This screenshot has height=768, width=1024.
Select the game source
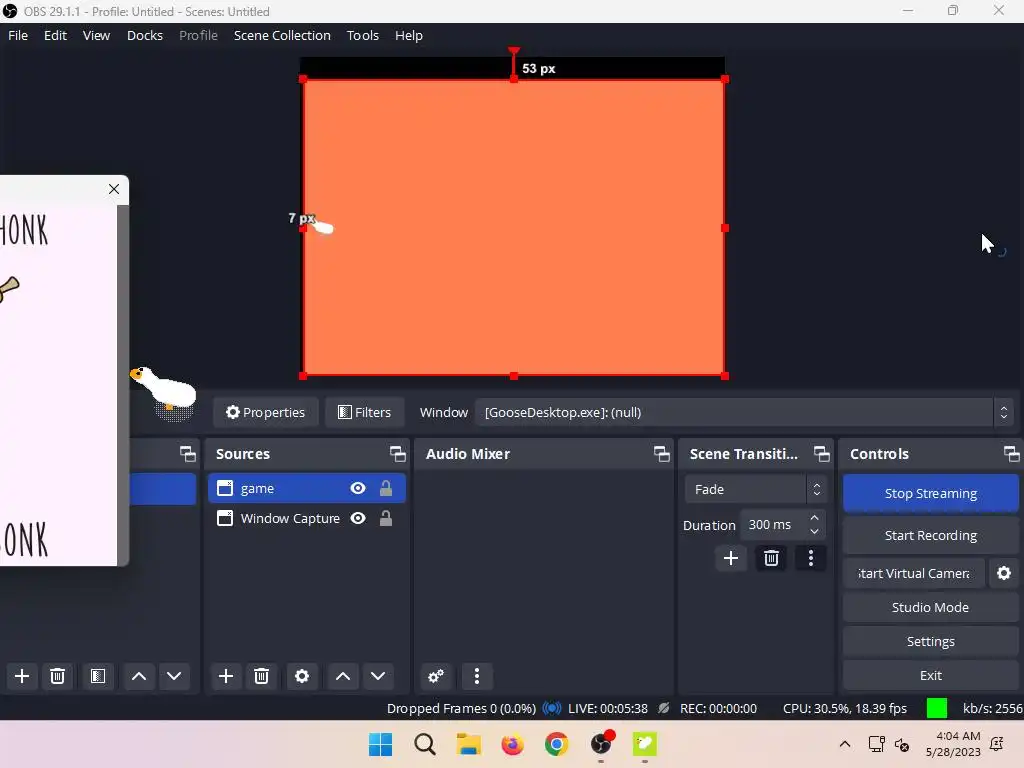coord(306,488)
